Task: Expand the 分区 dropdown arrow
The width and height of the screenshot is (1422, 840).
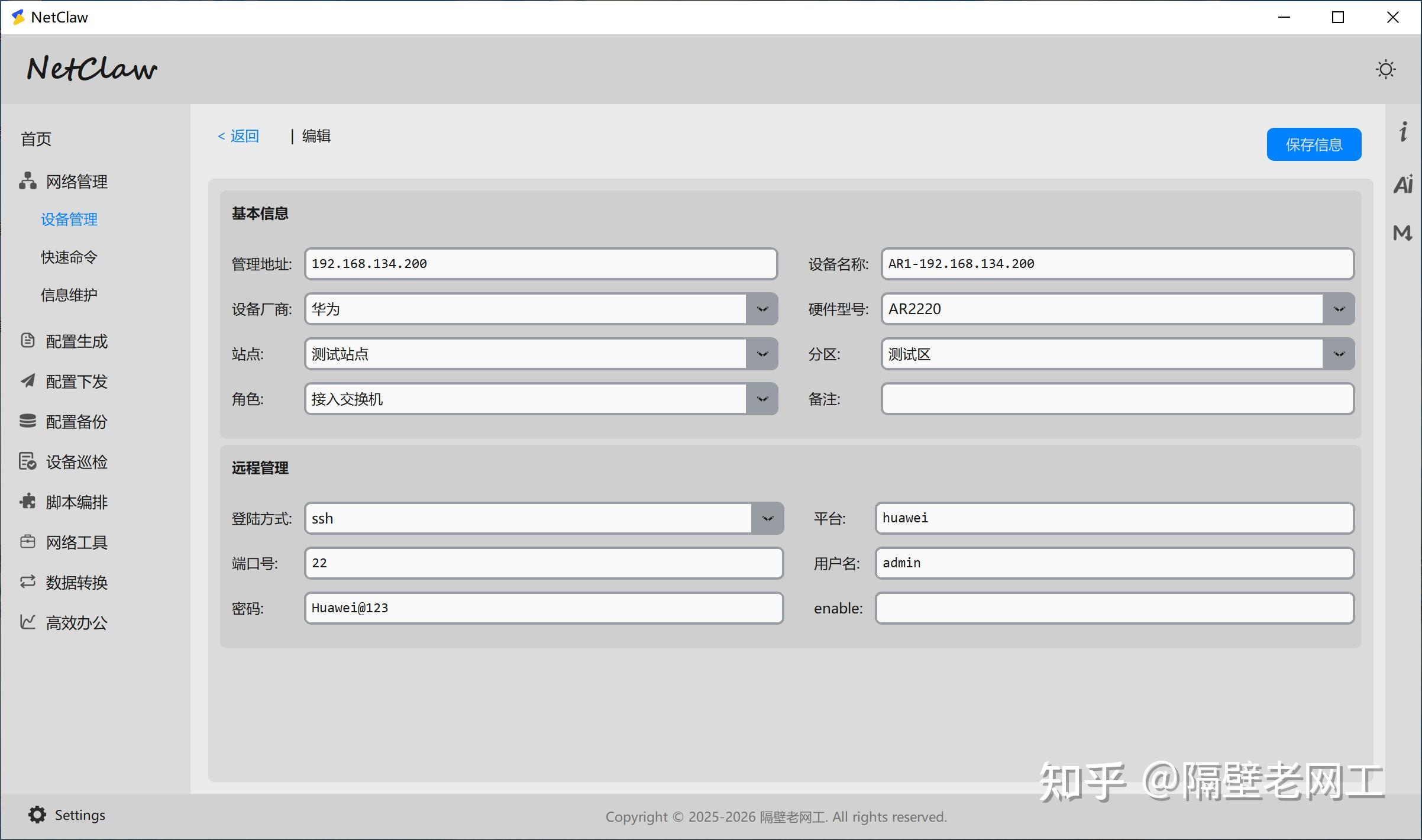Action: 1339,354
